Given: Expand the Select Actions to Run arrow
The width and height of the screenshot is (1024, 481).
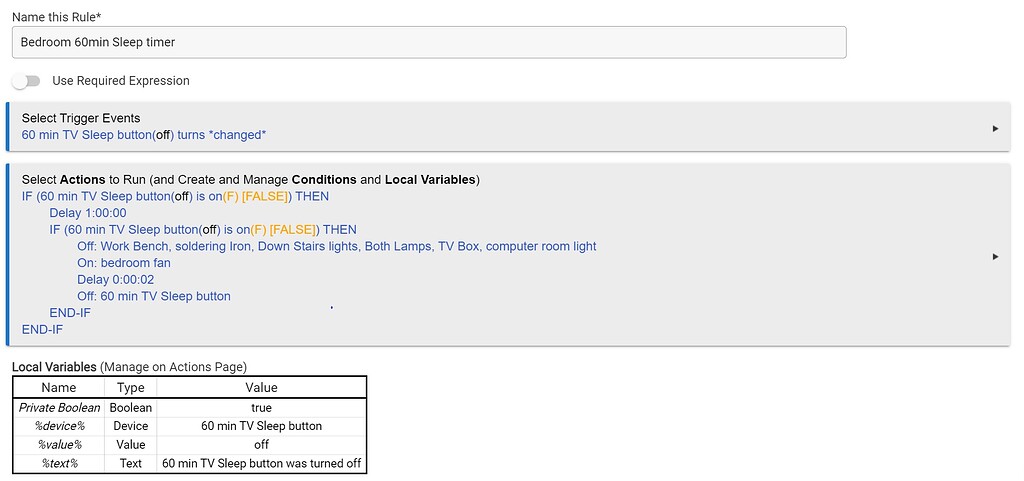Looking at the screenshot, I should (995, 256).
